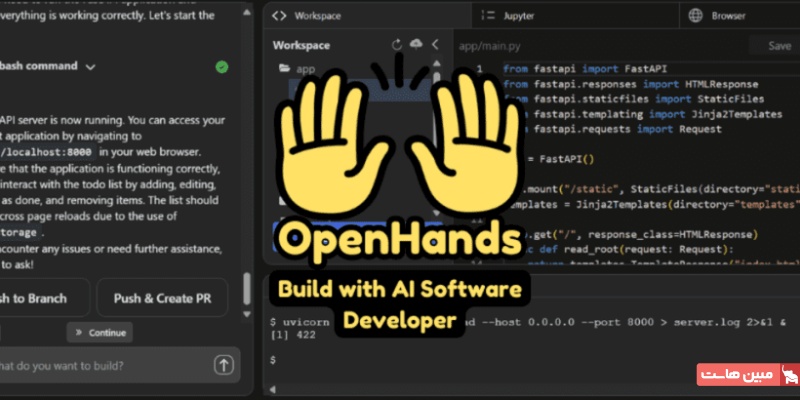Click the chat scrollbar down arrow

[x=247, y=314]
